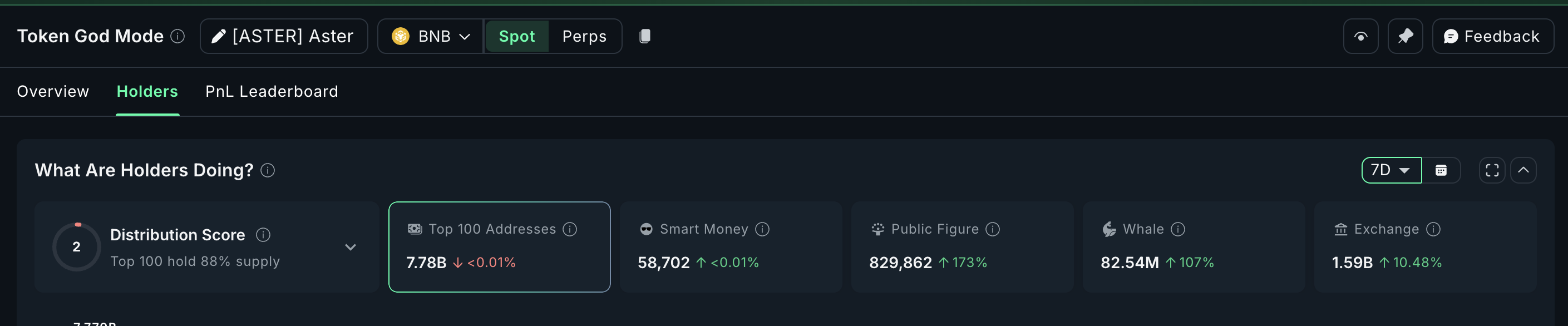Switch to the Overview tab
This screenshot has height=326, width=1568.
(x=53, y=91)
